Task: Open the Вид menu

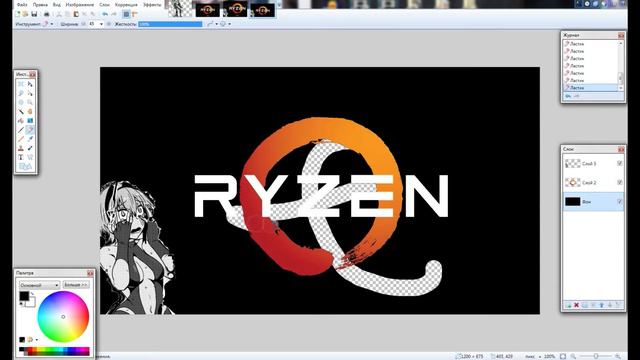Action: tap(57, 5)
